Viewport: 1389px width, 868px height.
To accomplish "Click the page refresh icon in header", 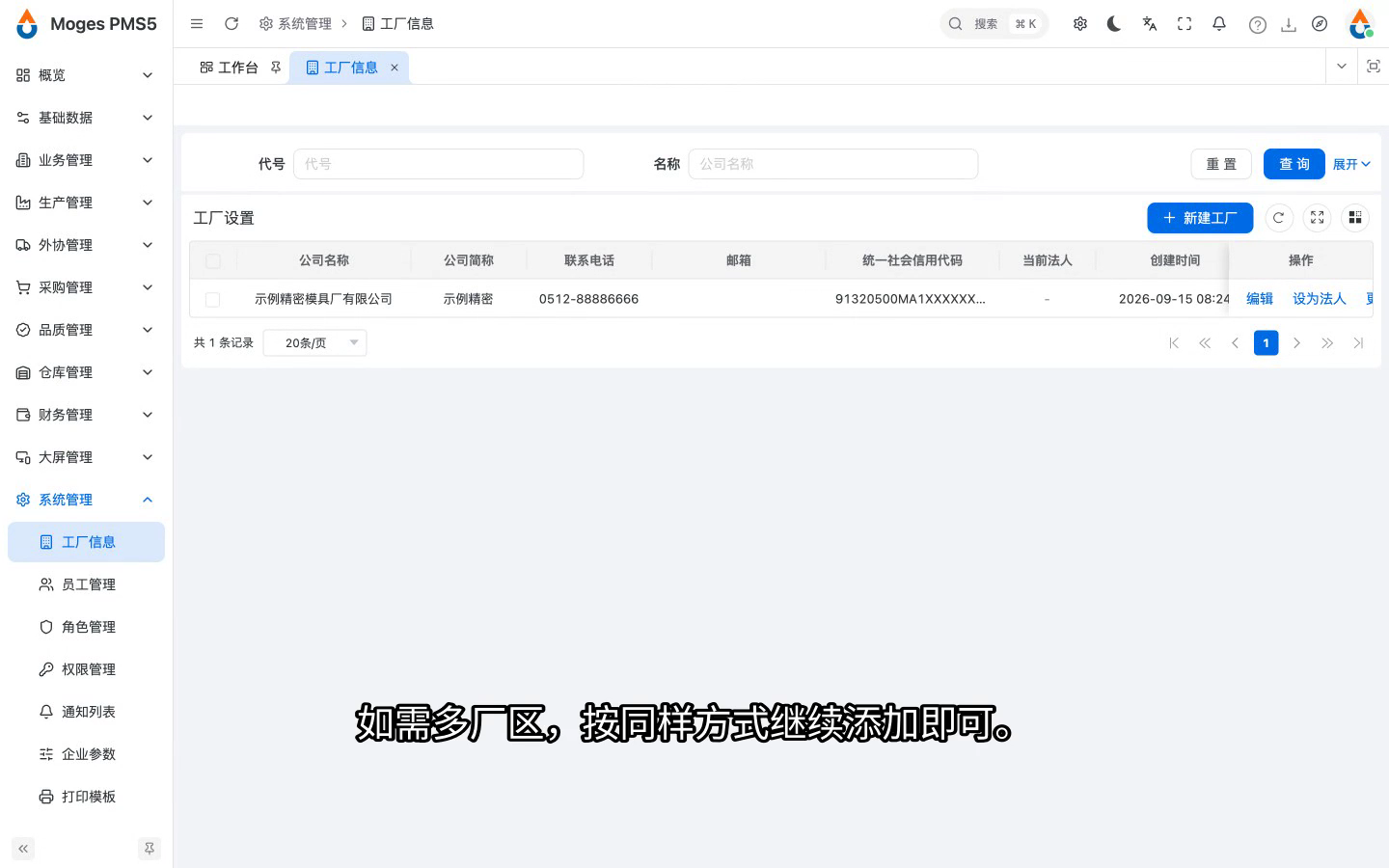I will pos(231,24).
